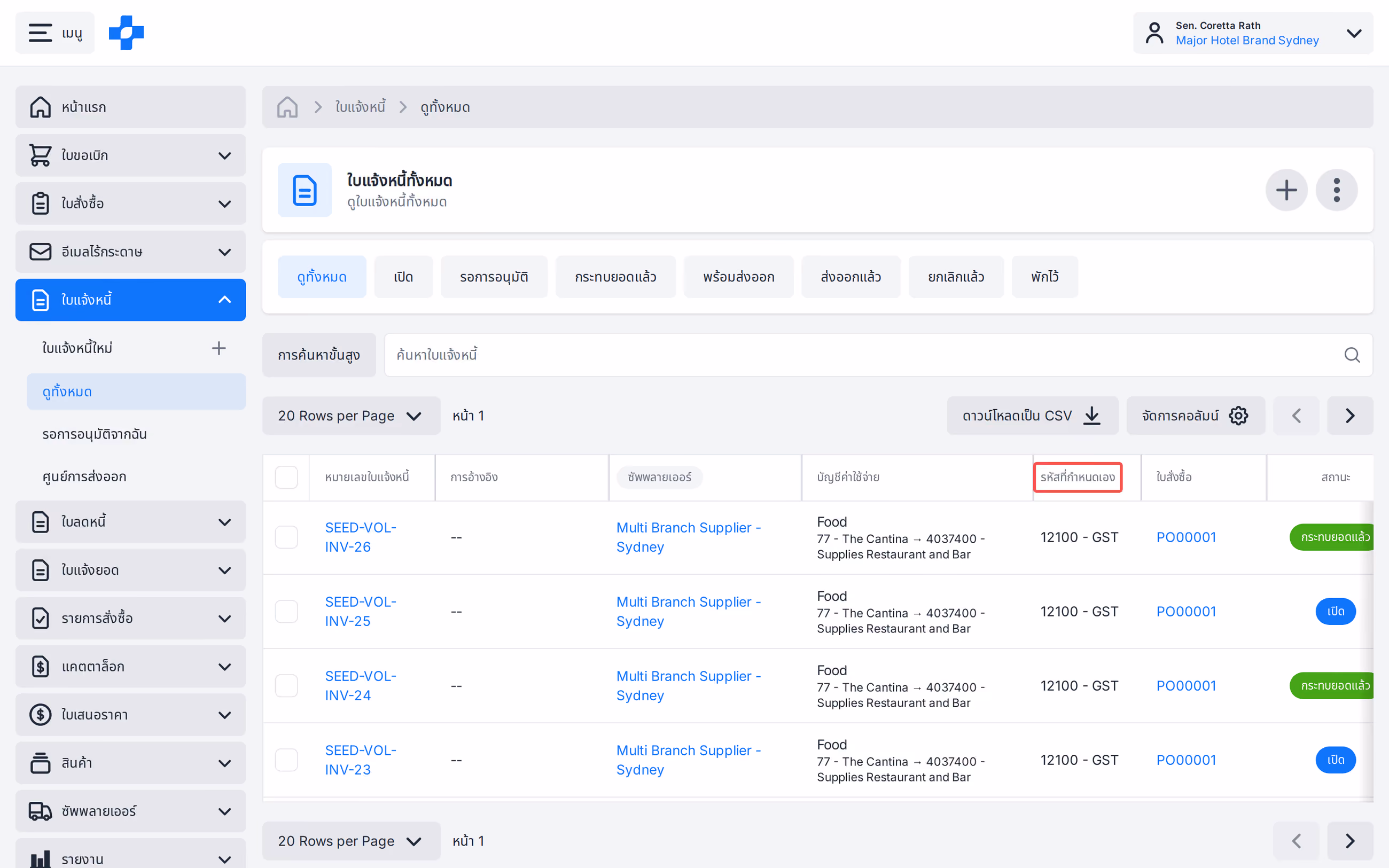Screen dimensions: 1389x868
Task: Click the user profile avatar icon
Action: [1154, 33]
